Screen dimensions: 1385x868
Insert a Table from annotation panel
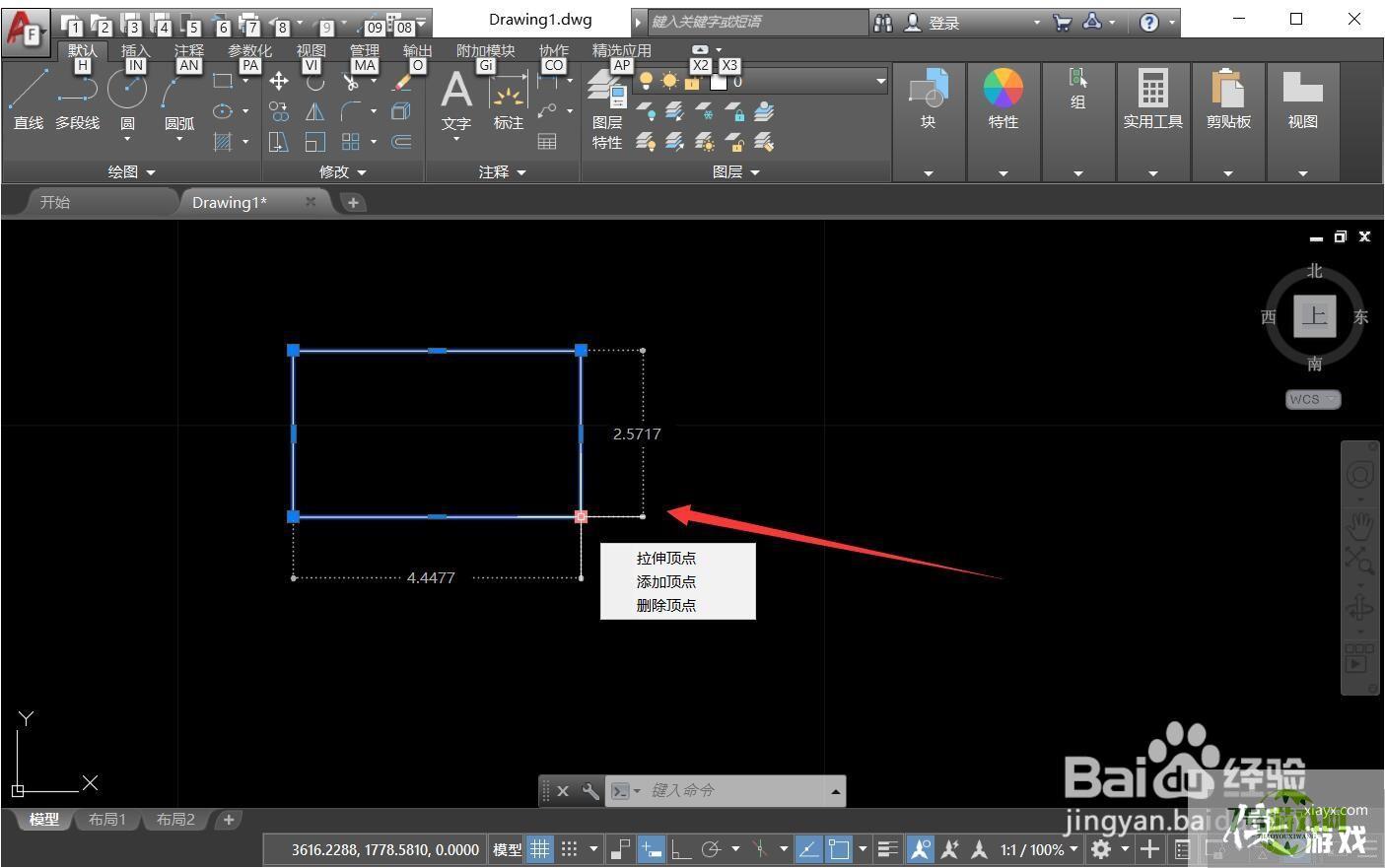(x=547, y=142)
